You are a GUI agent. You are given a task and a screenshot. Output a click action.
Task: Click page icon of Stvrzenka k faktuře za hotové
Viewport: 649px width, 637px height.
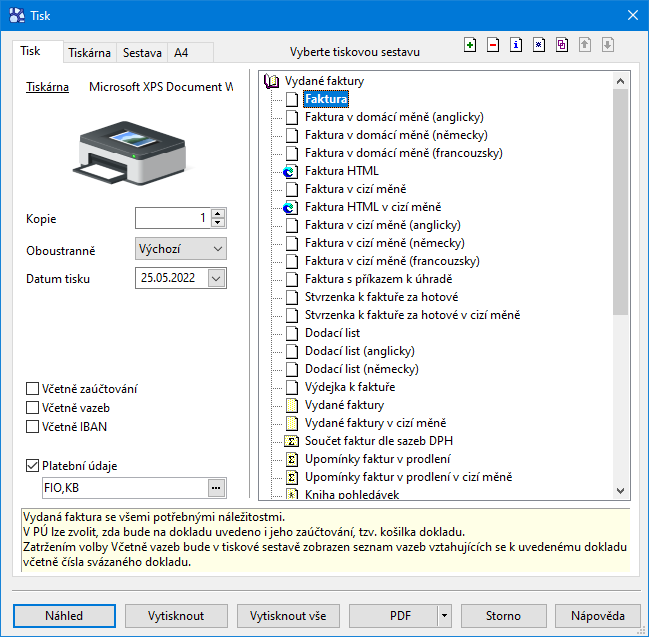[292, 298]
